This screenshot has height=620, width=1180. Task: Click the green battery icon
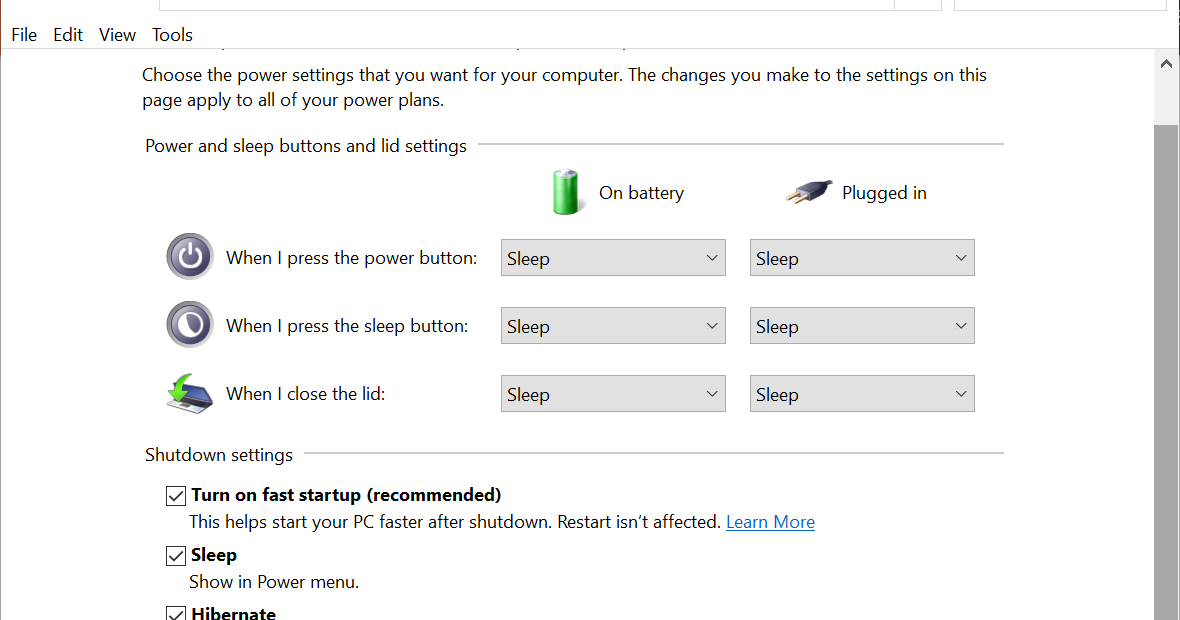(x=566, y=192)
